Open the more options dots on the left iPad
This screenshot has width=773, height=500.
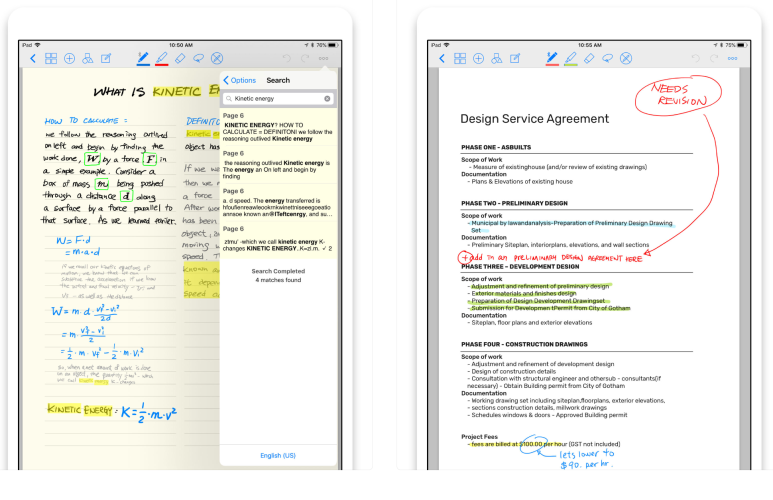pyautogui.click(x=323, y=58)
